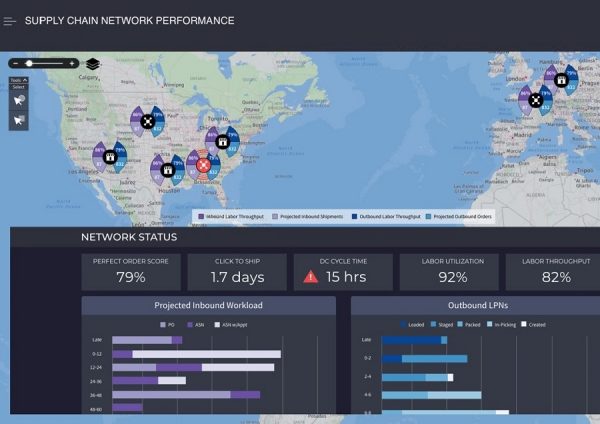Open the Perfect Order Score 79% card

(131, 270)
